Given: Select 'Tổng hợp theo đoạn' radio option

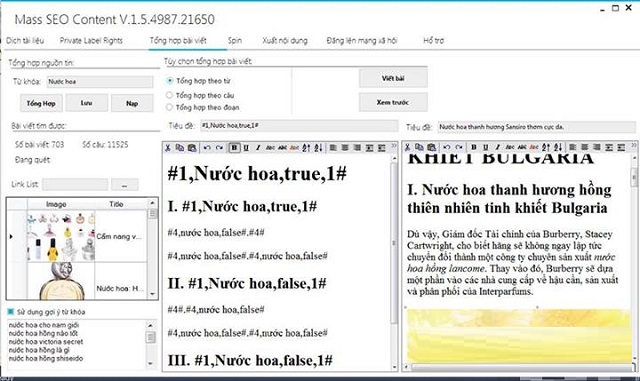Looking at the screenshot, I should (169, 107).
